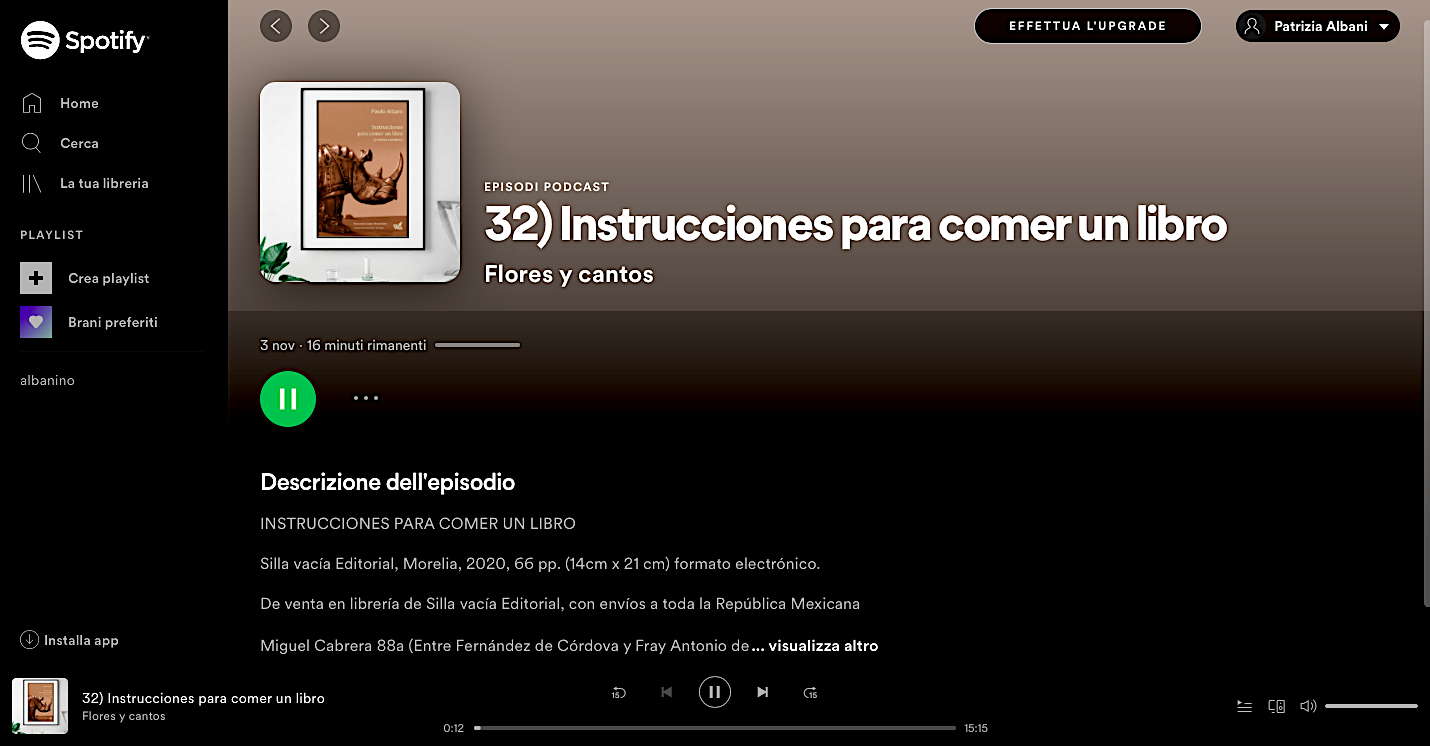Image resolution: width=1430 pixels, height=746 pixels.
Task: Open the connect to device icon
Action: pos(1276,706)
